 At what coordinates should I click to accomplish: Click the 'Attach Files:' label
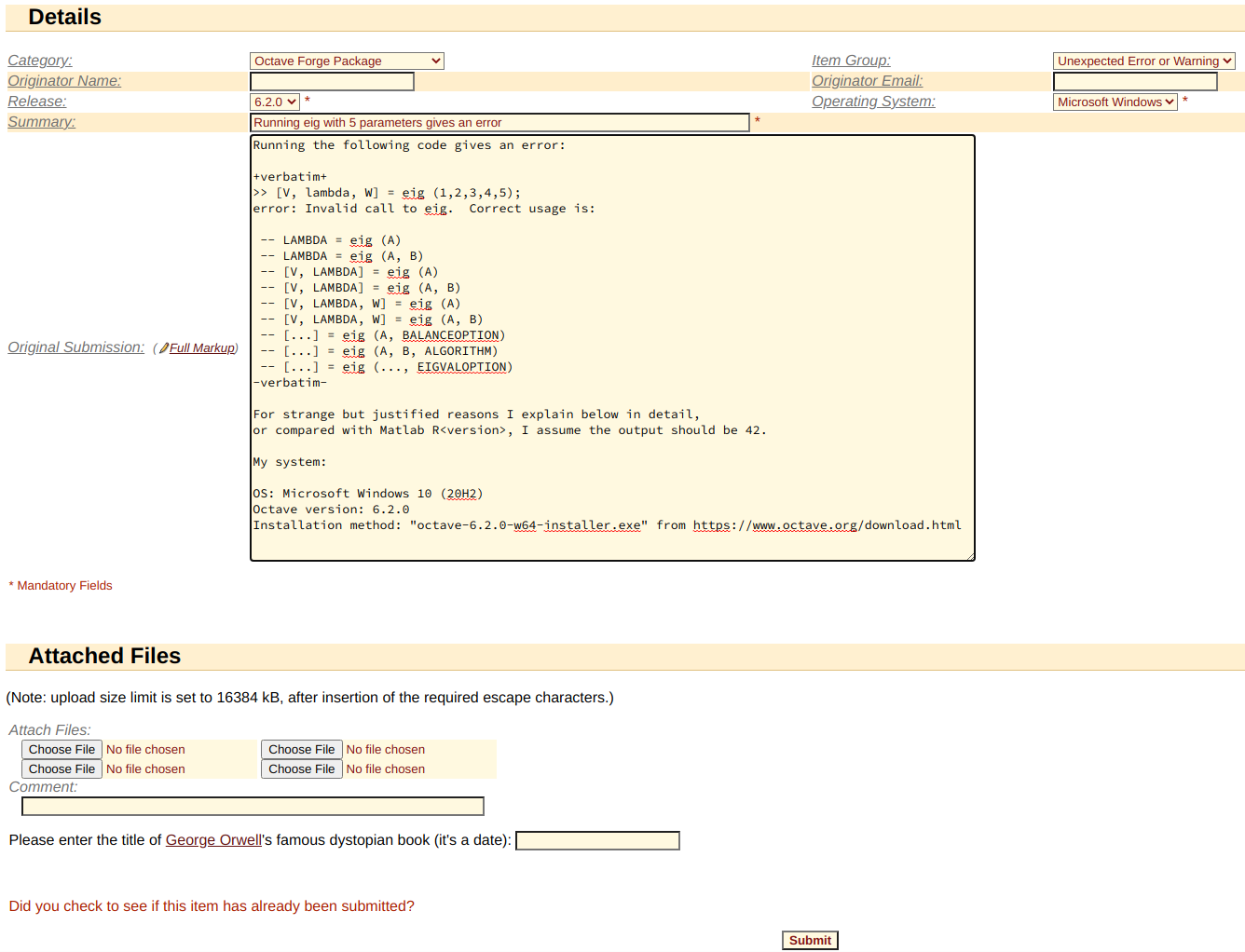coord(50,730)
